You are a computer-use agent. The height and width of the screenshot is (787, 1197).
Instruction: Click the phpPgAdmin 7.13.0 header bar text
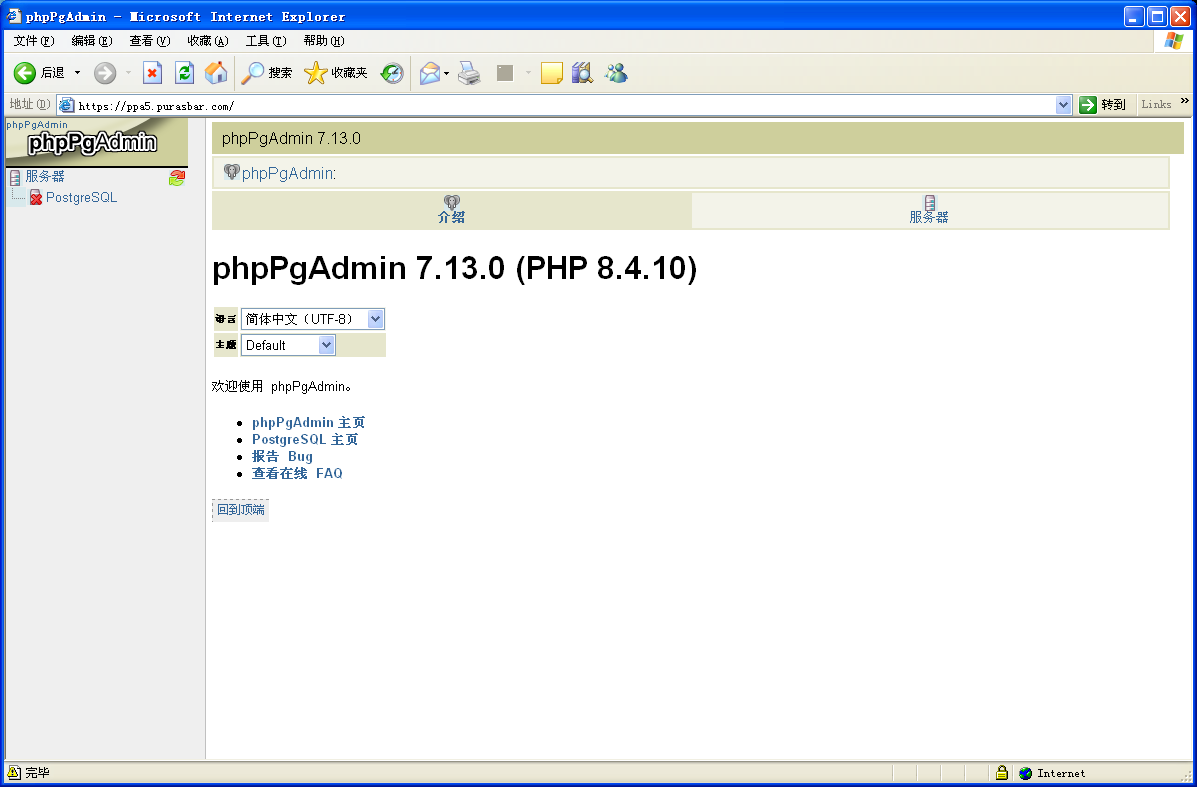pyautogui.click(x=291, y=138)
